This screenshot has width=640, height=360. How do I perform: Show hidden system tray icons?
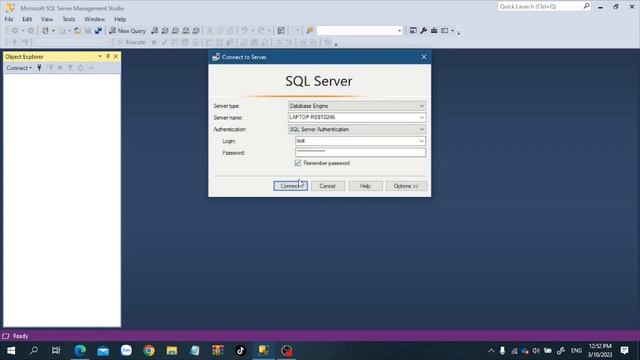(x=491, y=351)
